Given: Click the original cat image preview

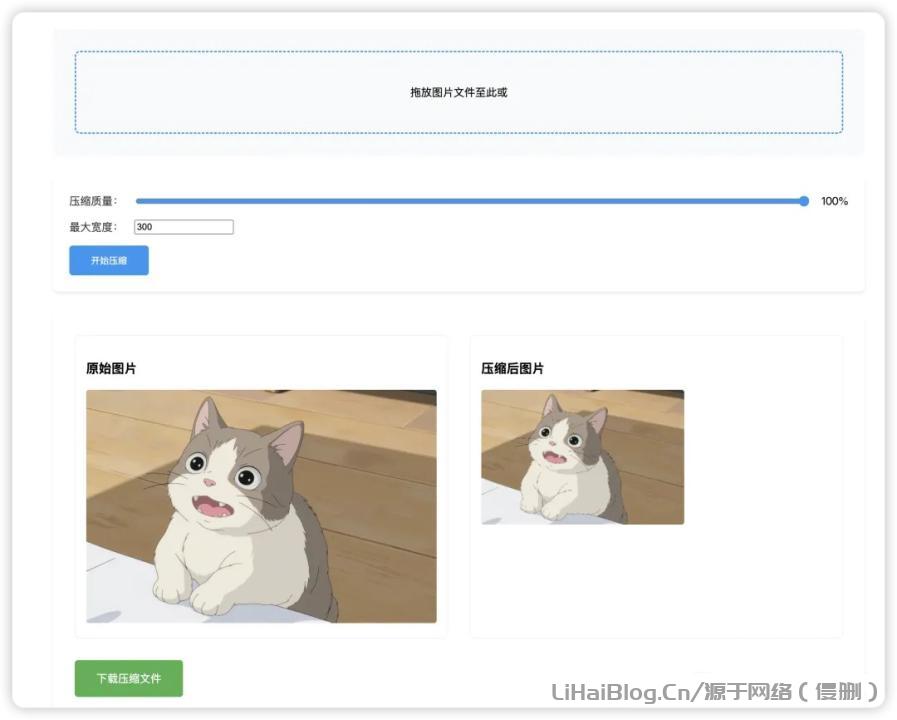Looking at the screenshot, I should point(261,506).
